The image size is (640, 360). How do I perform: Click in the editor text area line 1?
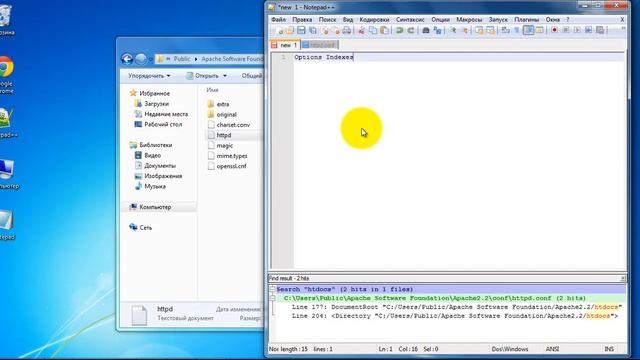[x=459, y=57]
